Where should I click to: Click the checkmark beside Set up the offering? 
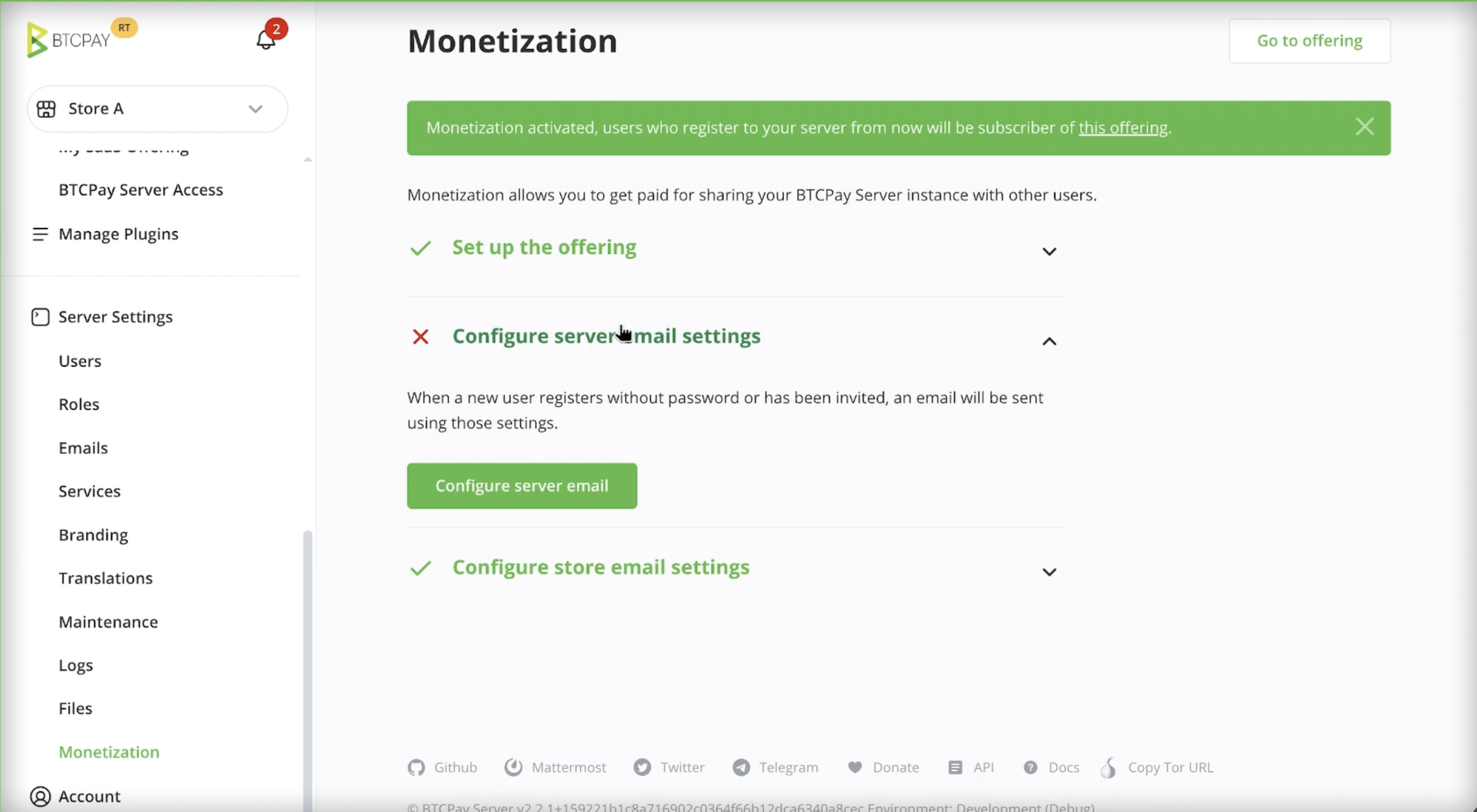420,248
